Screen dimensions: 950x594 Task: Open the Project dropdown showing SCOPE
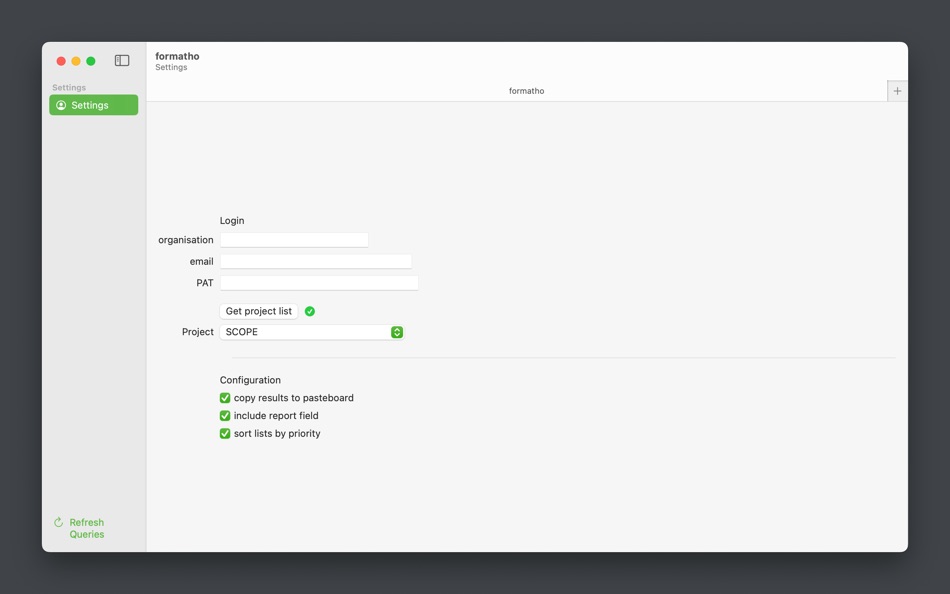pos(311,332)
